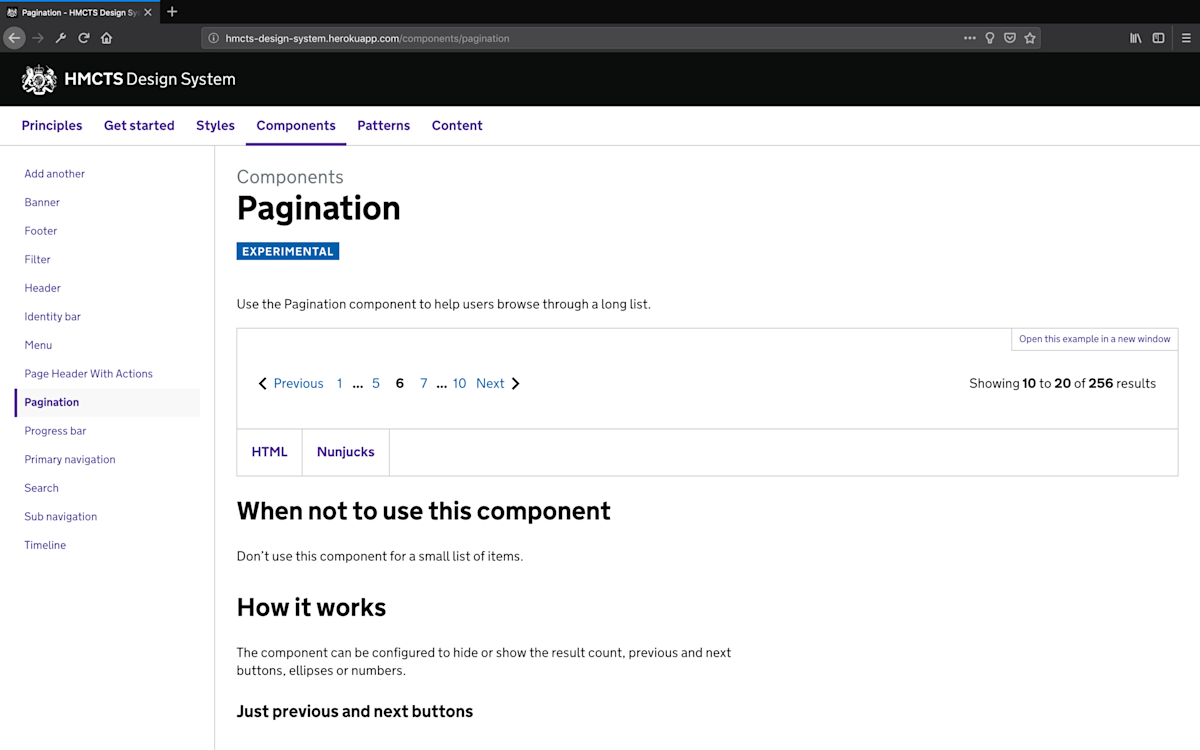
Task: Go to browser home icon
Action: 107,38
